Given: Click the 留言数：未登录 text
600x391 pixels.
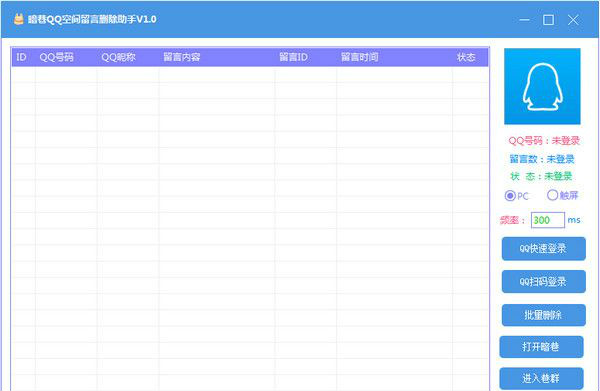Looking at the screenshot, I should (542, 159).
